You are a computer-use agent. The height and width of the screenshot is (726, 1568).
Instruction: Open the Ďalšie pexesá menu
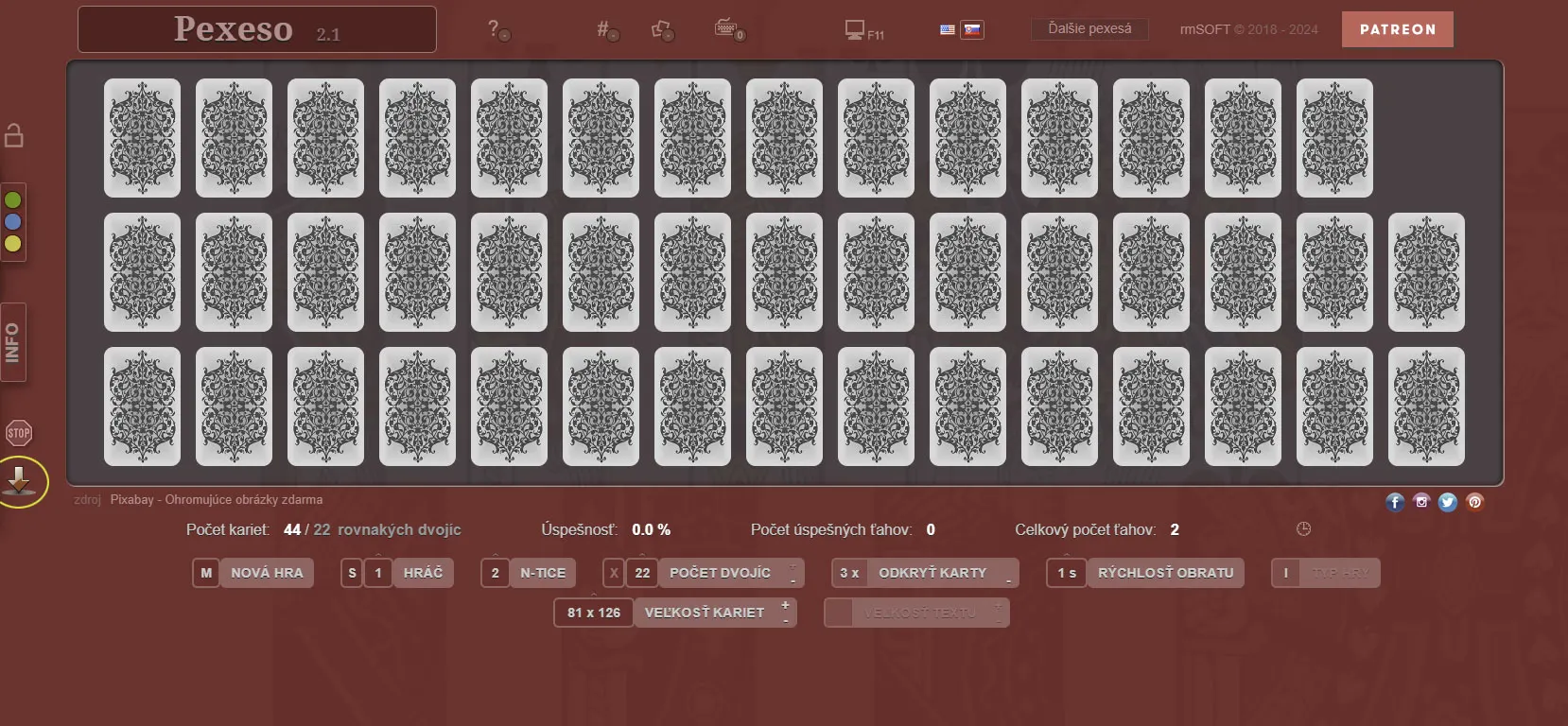click(x=1089, y=29)
